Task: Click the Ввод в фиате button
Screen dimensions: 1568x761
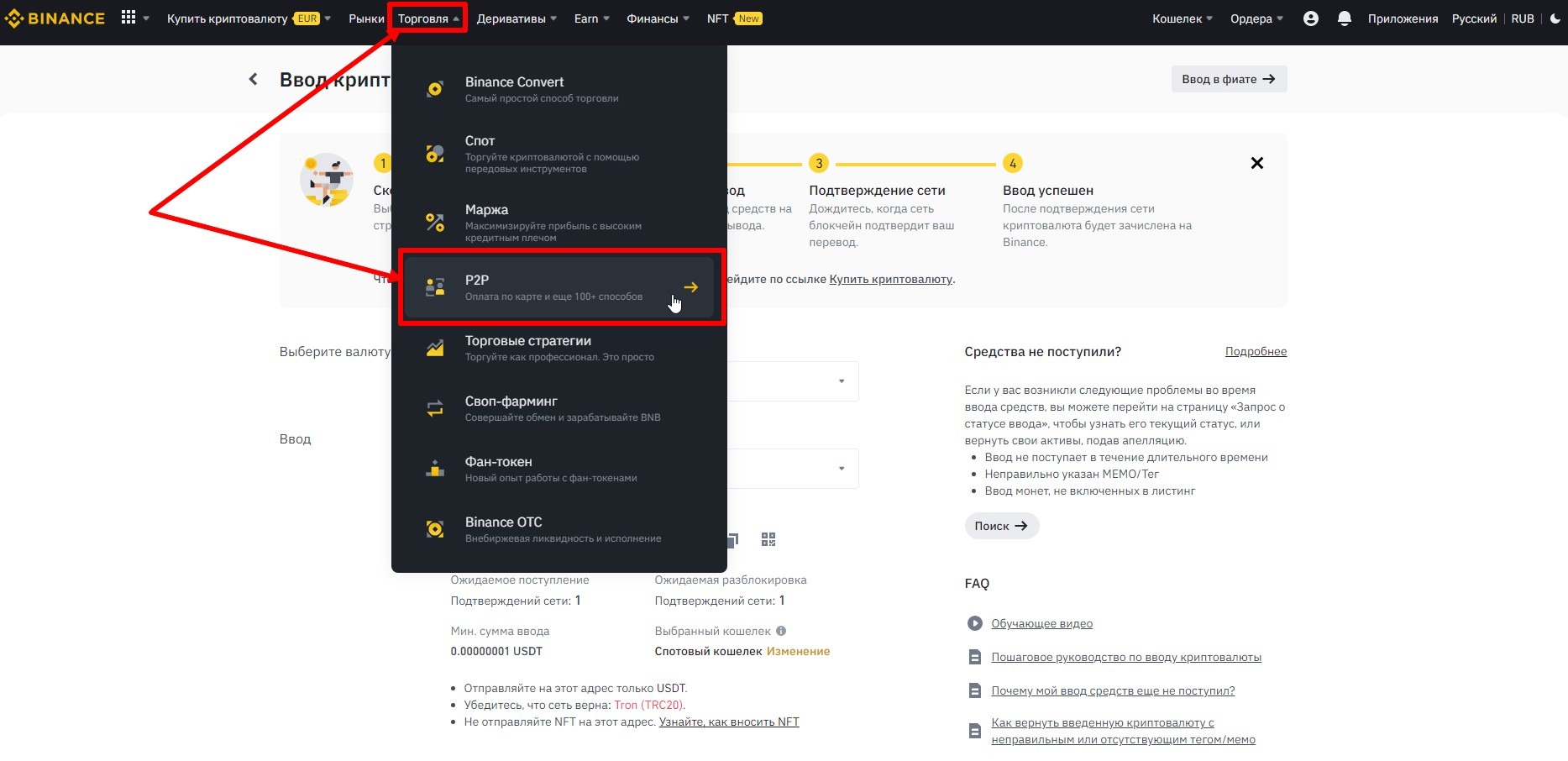Action: [x=1228, y=79]
